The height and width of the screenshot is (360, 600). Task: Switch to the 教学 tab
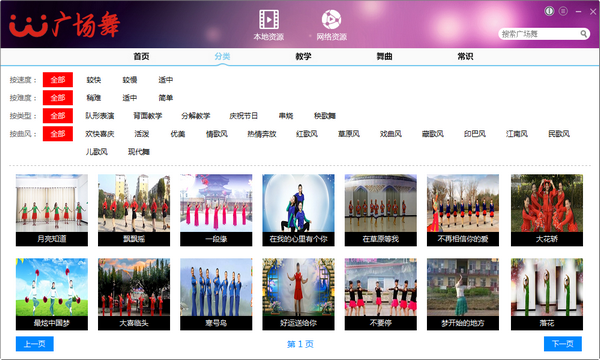point(303,56)
